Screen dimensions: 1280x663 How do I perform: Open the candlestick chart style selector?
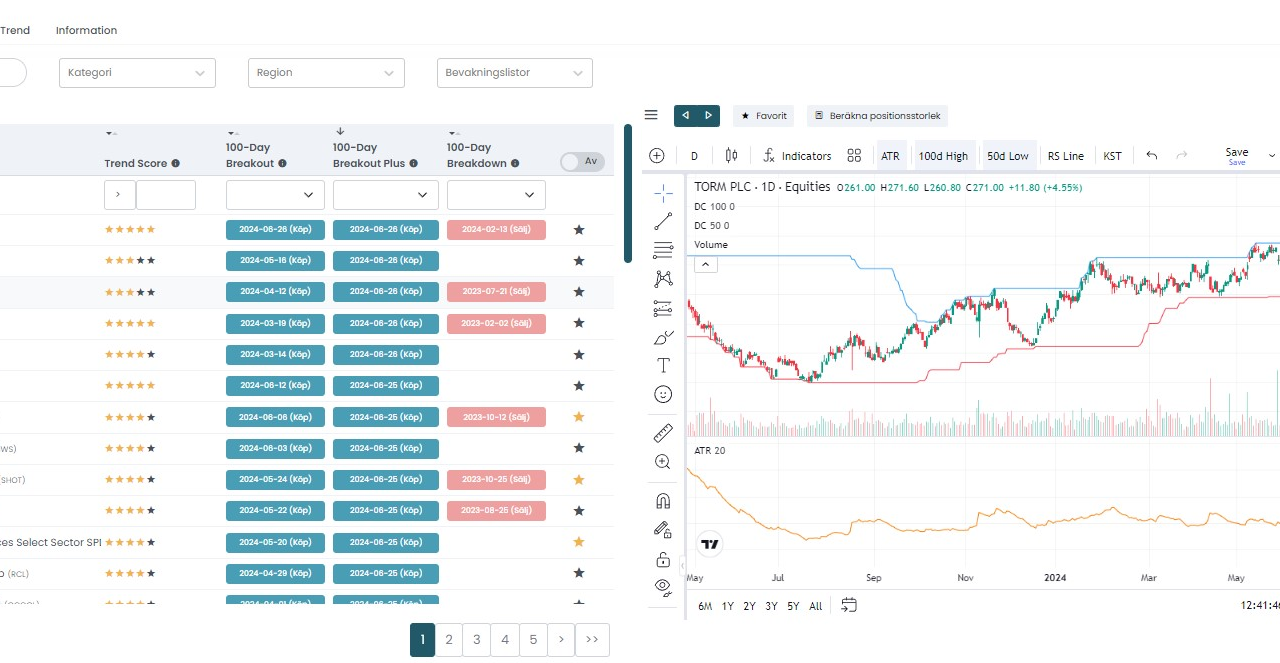[x=731, y=156]
